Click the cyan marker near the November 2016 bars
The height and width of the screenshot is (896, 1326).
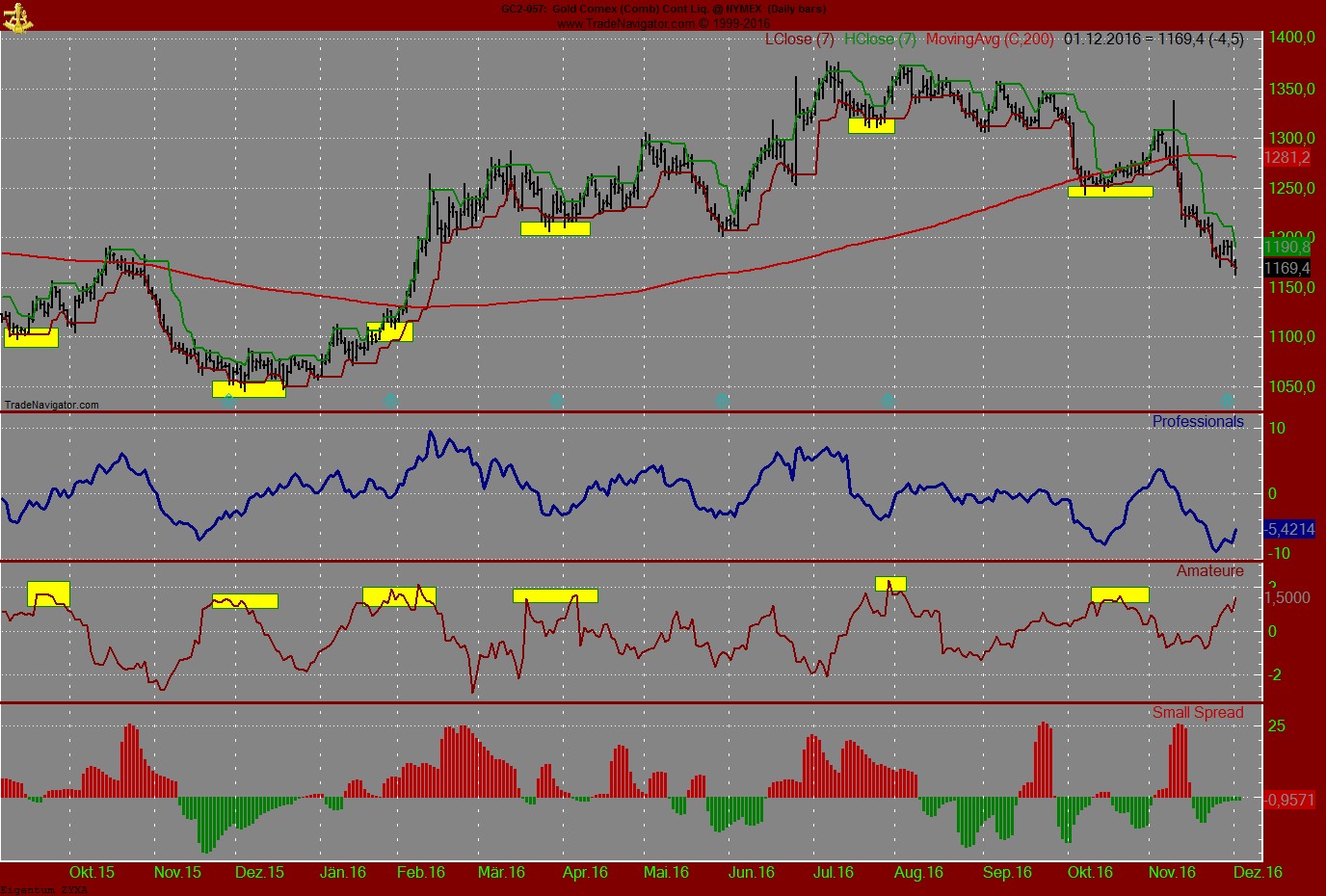point(1227,400)
